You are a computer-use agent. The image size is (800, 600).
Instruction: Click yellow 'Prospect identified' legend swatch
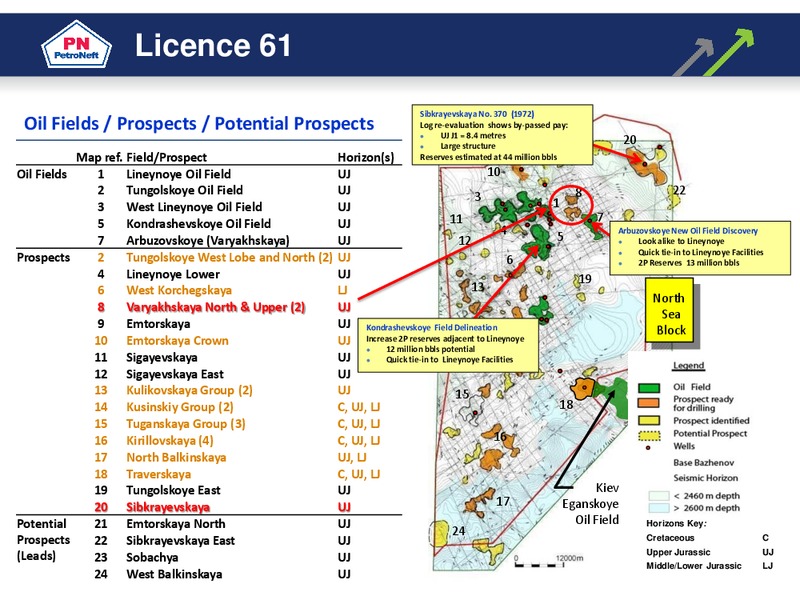pyautogui.click(x=648, y=420)
